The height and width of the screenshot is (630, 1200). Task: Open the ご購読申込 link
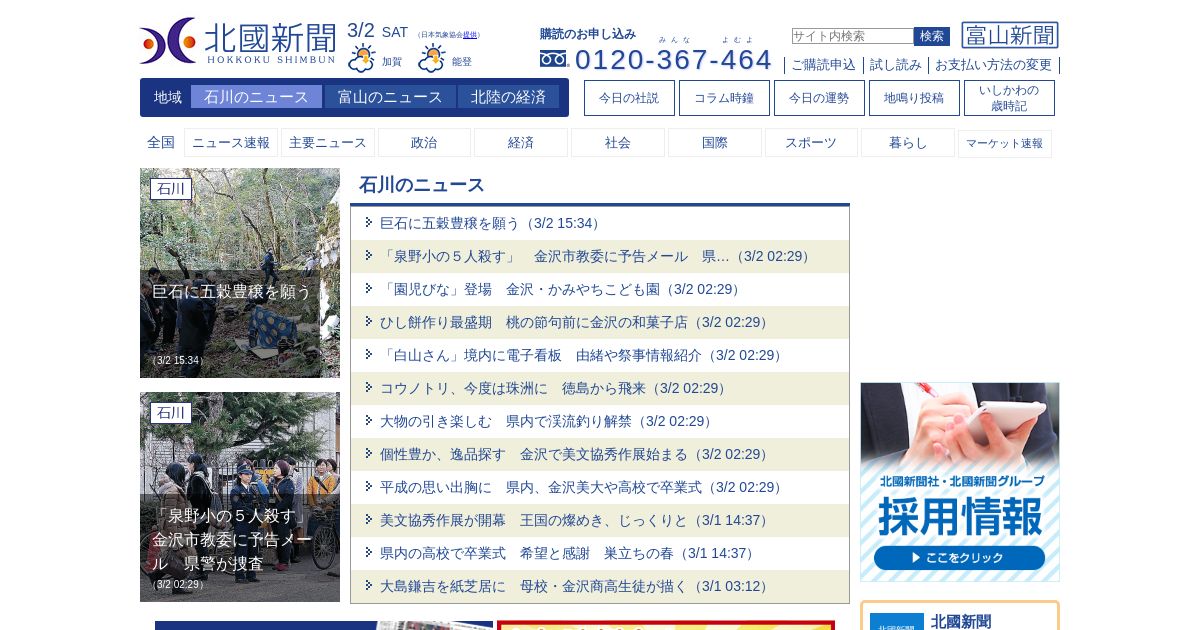point(823,65)
